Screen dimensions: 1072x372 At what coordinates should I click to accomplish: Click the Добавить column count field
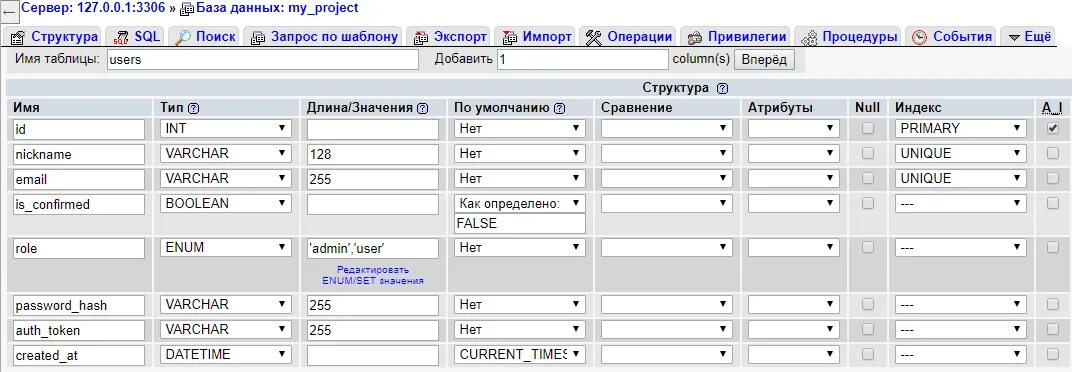click(x=583, y=59)
